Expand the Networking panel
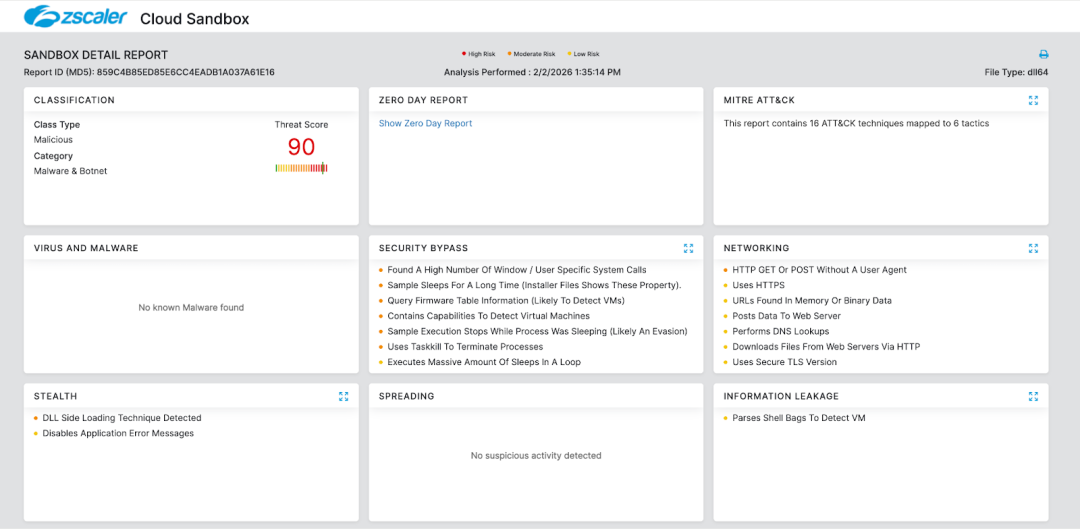1080x529 pixels. pyautogui.click(x=1033, y=248)
